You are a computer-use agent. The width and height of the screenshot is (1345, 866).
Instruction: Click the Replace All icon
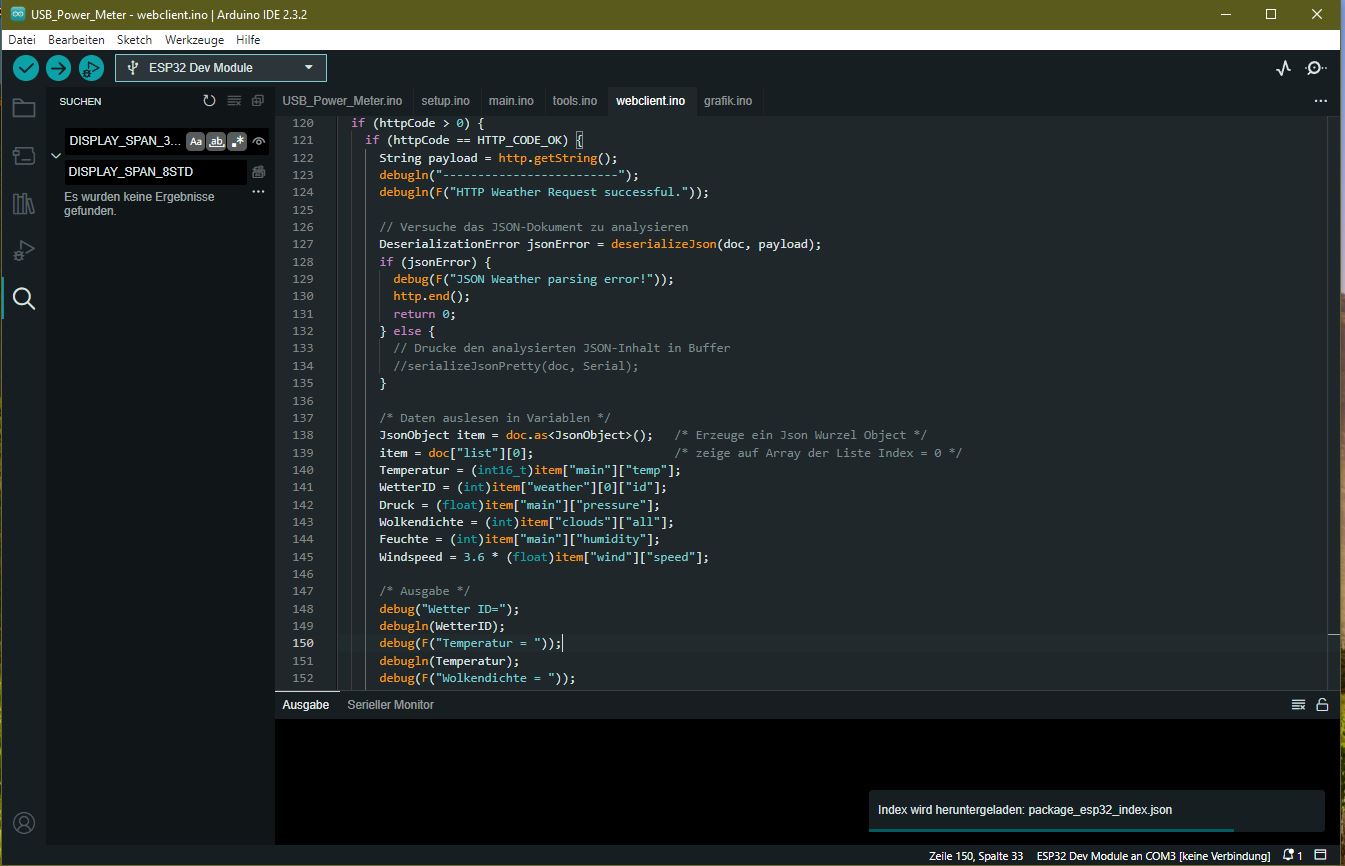coord(258,172)
